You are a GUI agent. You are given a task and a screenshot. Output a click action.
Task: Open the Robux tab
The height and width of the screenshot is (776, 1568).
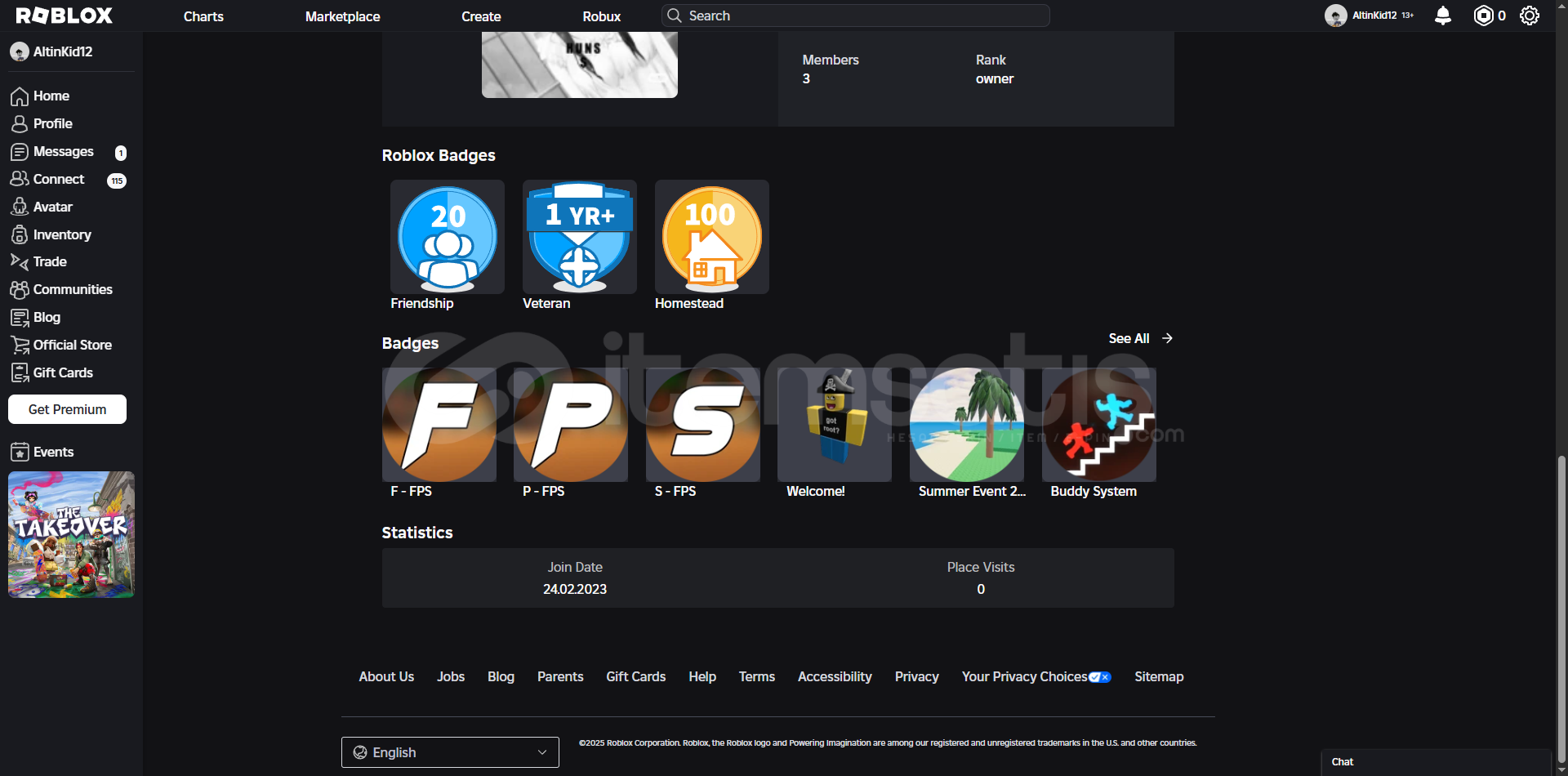coord(602,16)
